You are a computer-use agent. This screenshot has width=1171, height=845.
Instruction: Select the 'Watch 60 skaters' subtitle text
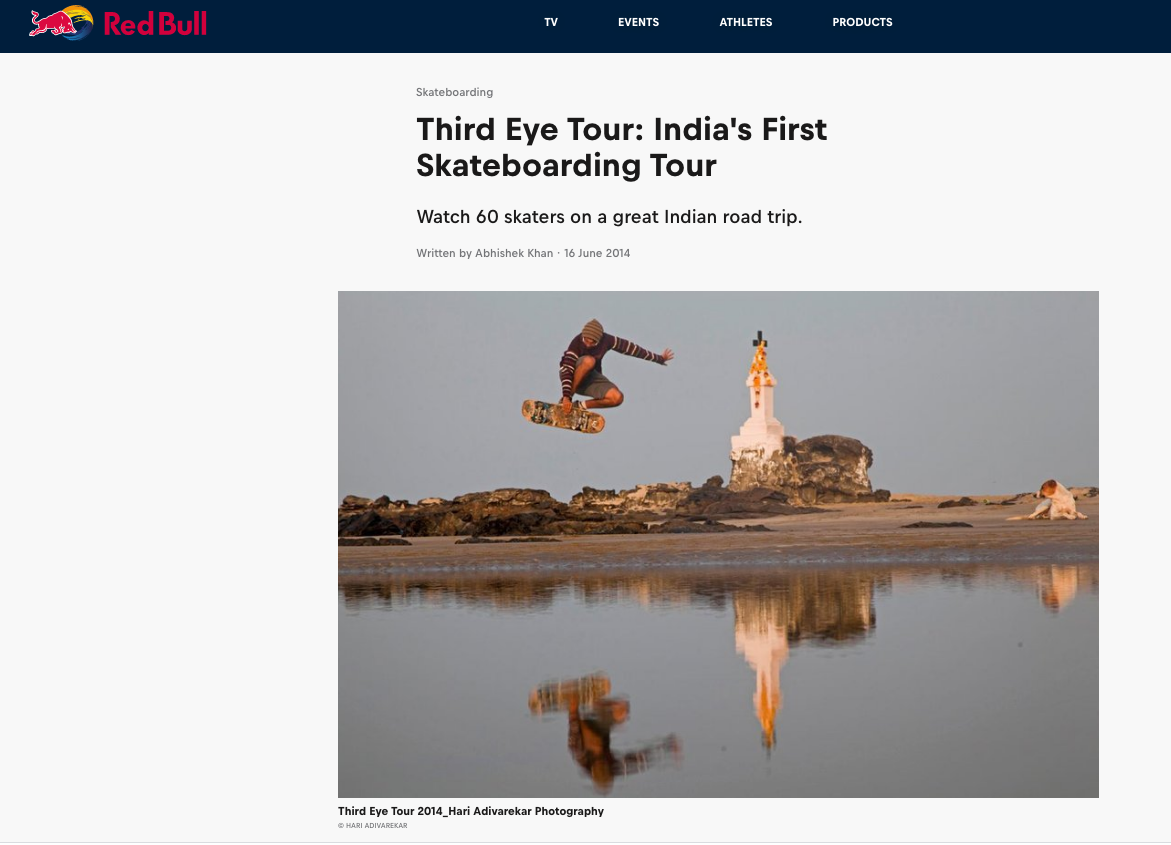coord(609,217)
